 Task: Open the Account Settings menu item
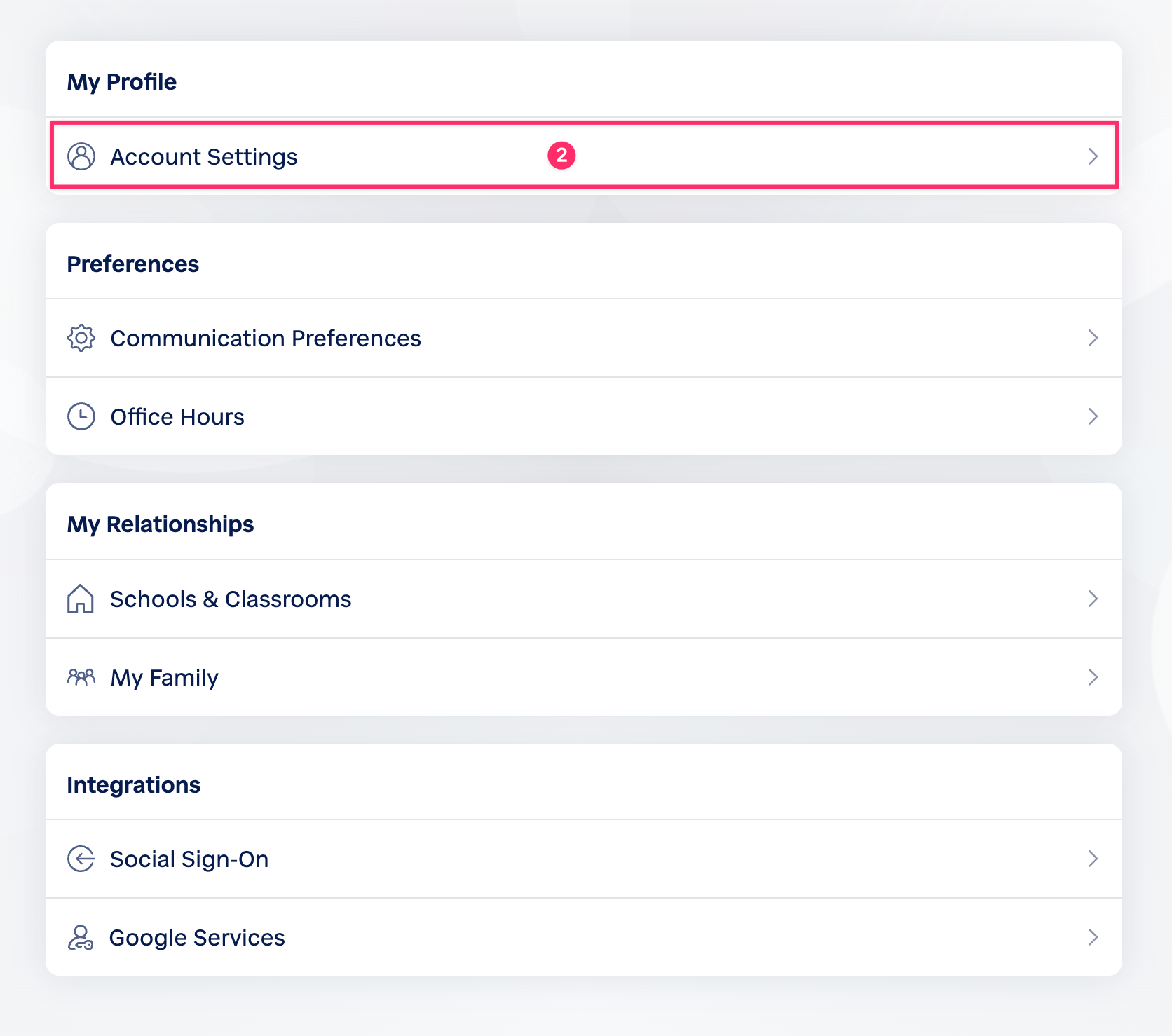tap(204, 157)
